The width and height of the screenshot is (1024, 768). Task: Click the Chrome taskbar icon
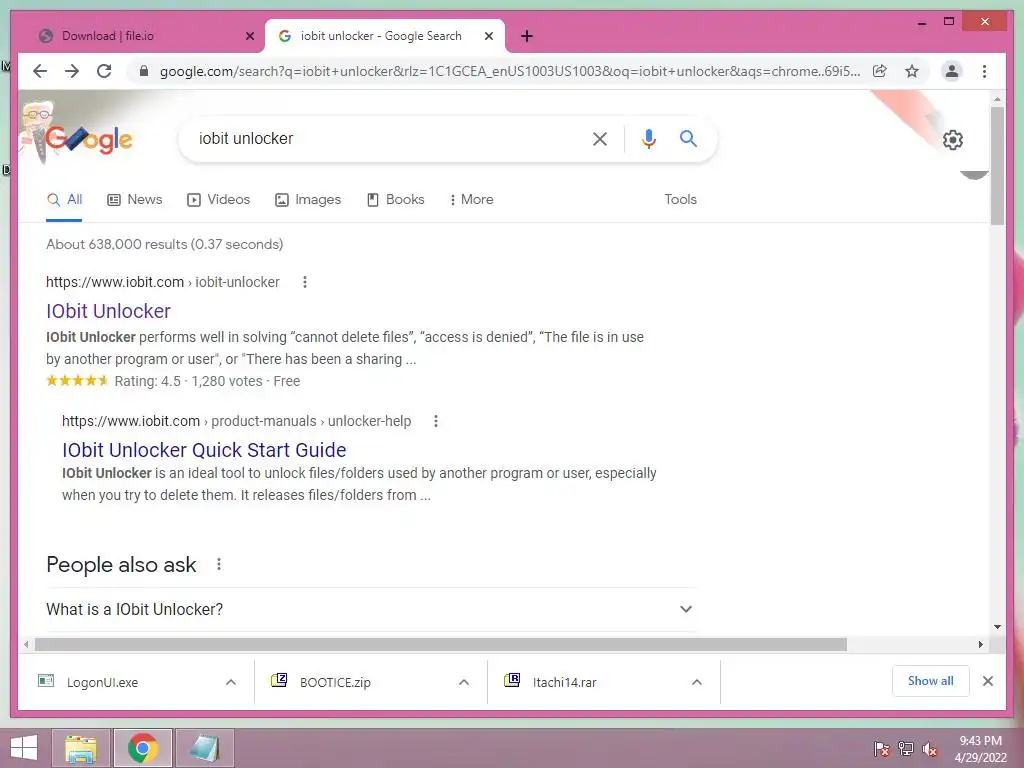[143, 748]
